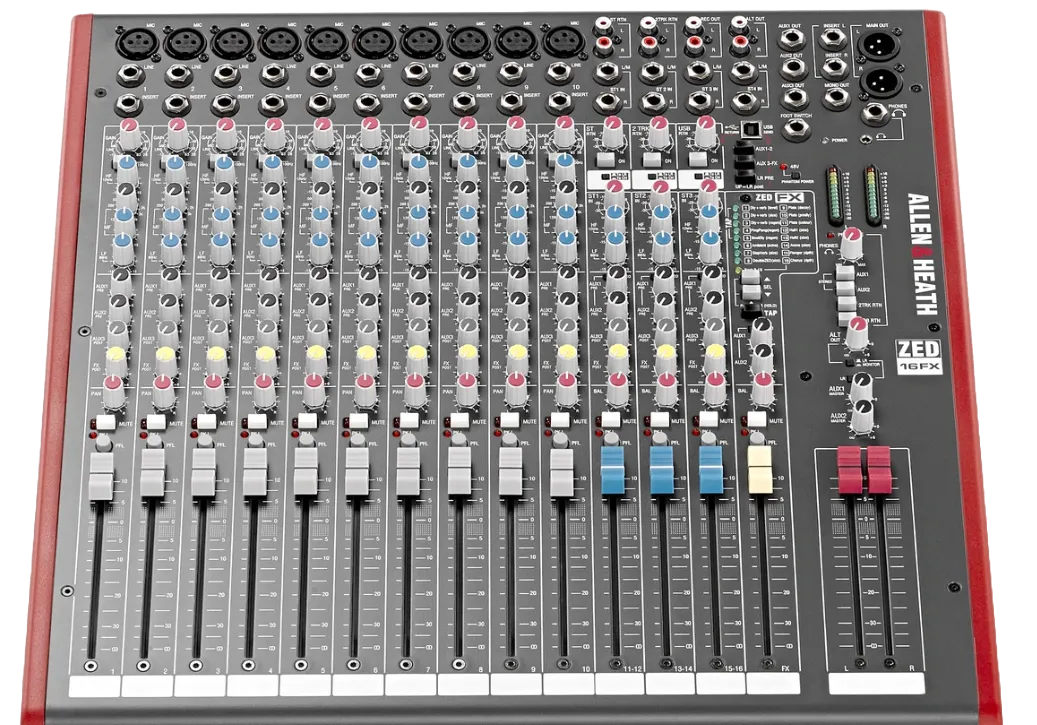Toggle the 48V phantom power switch
This screenshot has height=725, width=1037.
(795, 175)
